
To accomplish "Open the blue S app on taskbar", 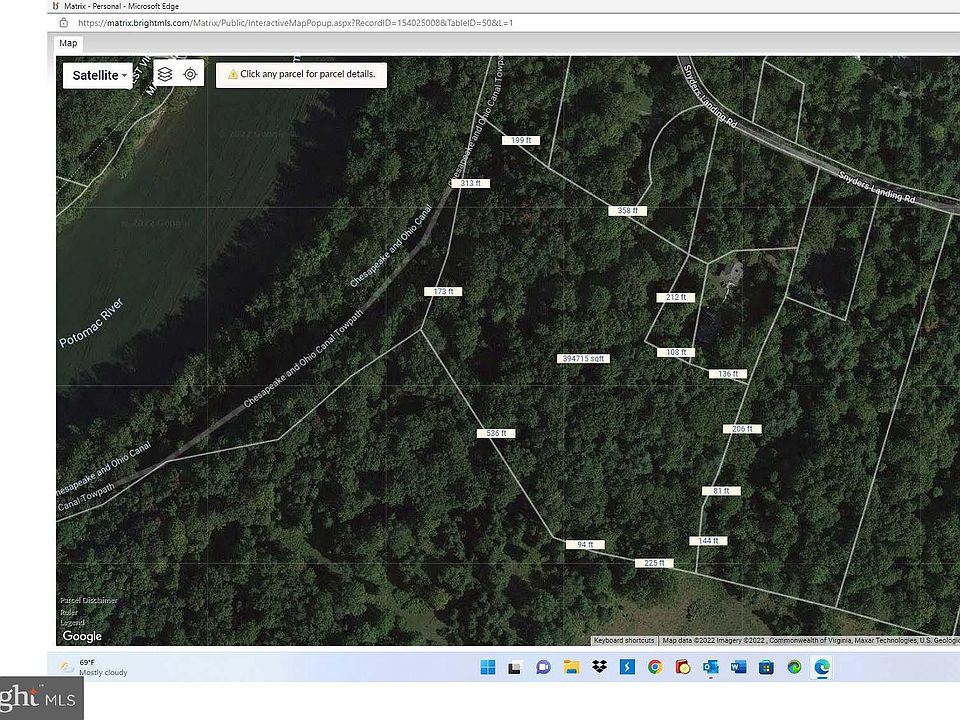I will (627, 667).
